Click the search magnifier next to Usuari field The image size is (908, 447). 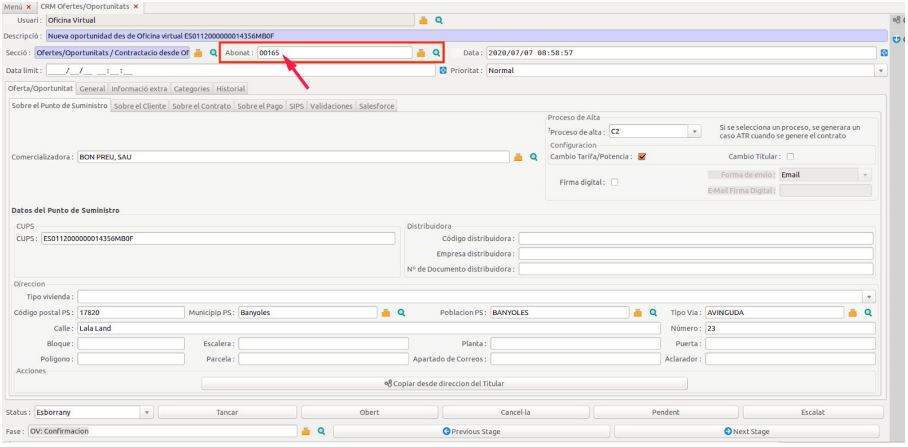click(438, 20)
